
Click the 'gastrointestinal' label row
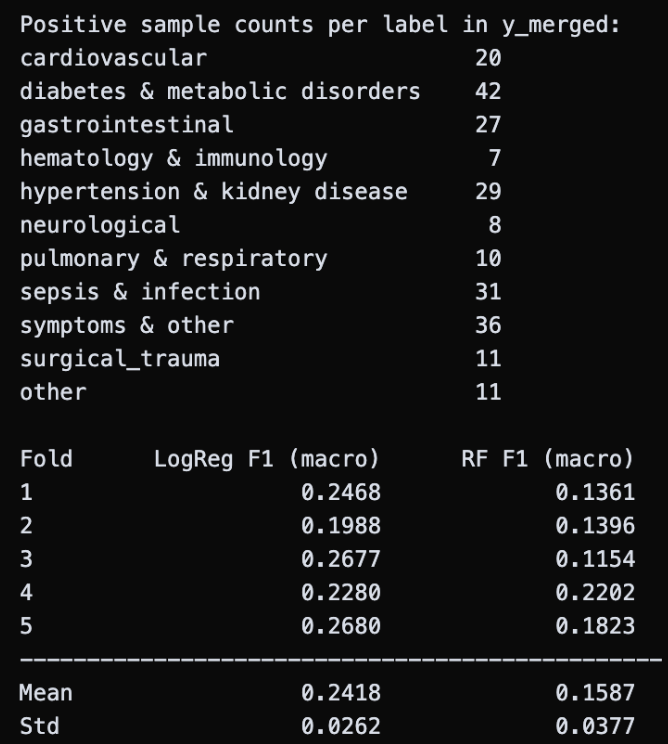click(126, 125)
